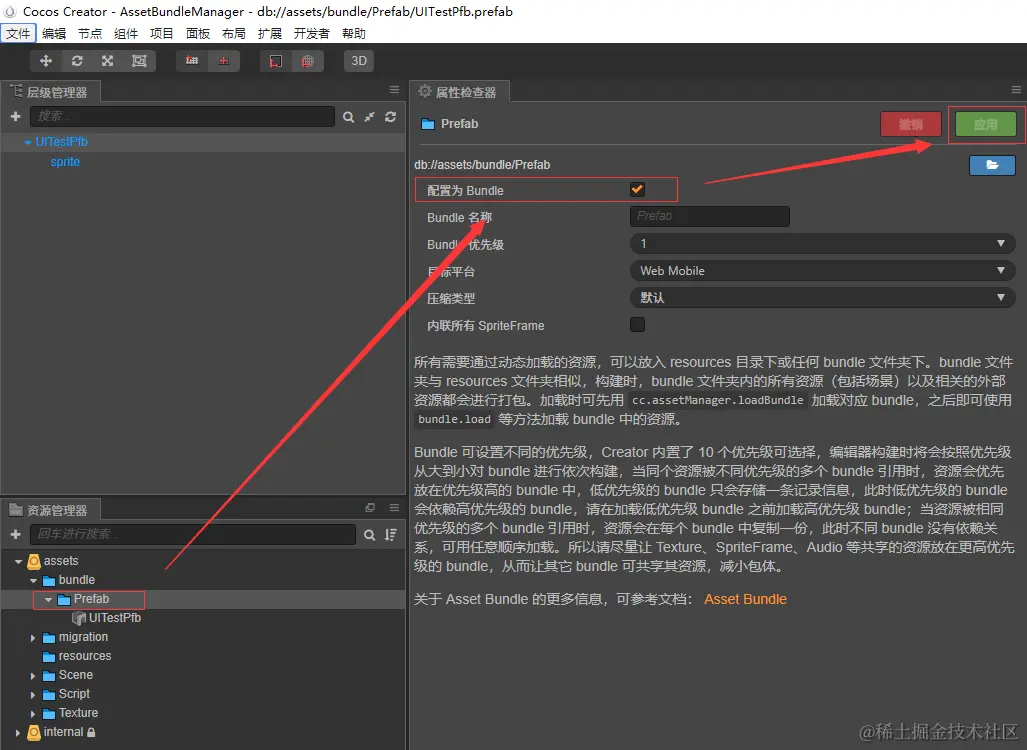Click the assets search input field
Viewport: 1027px width, 750px height.
click(193, 534)
